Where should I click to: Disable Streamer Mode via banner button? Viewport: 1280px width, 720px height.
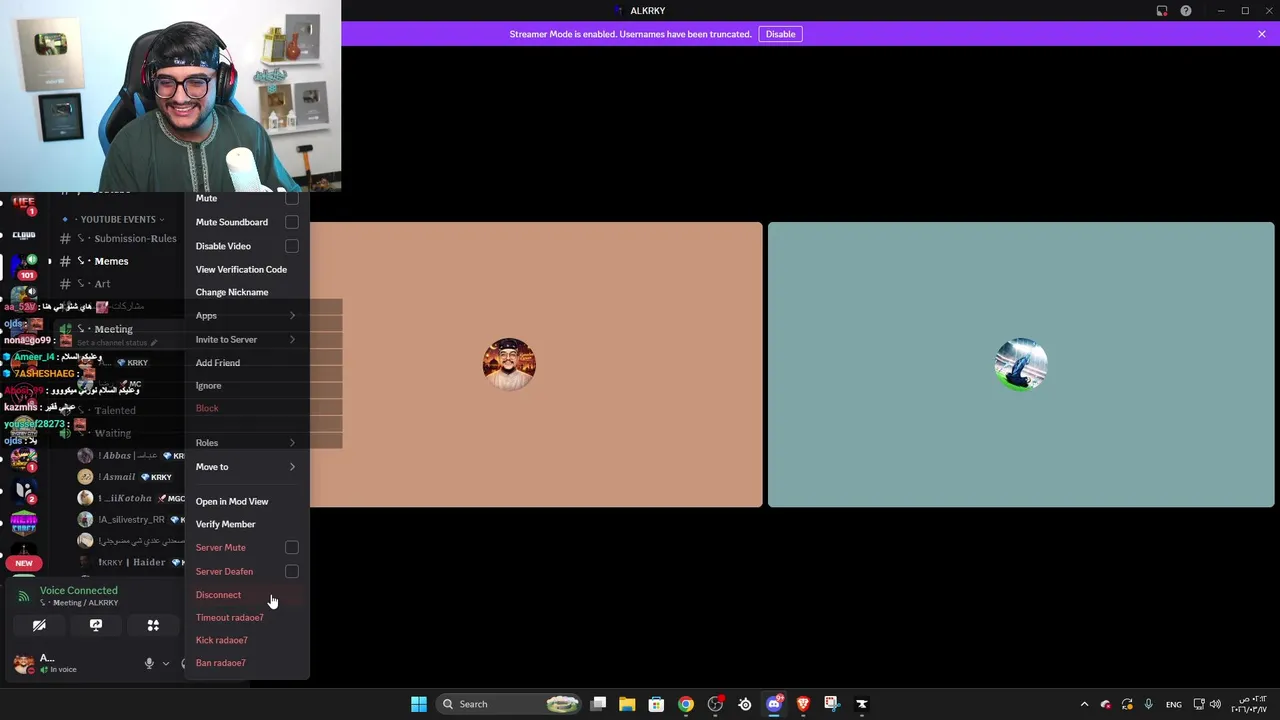[x=780, y=34]
